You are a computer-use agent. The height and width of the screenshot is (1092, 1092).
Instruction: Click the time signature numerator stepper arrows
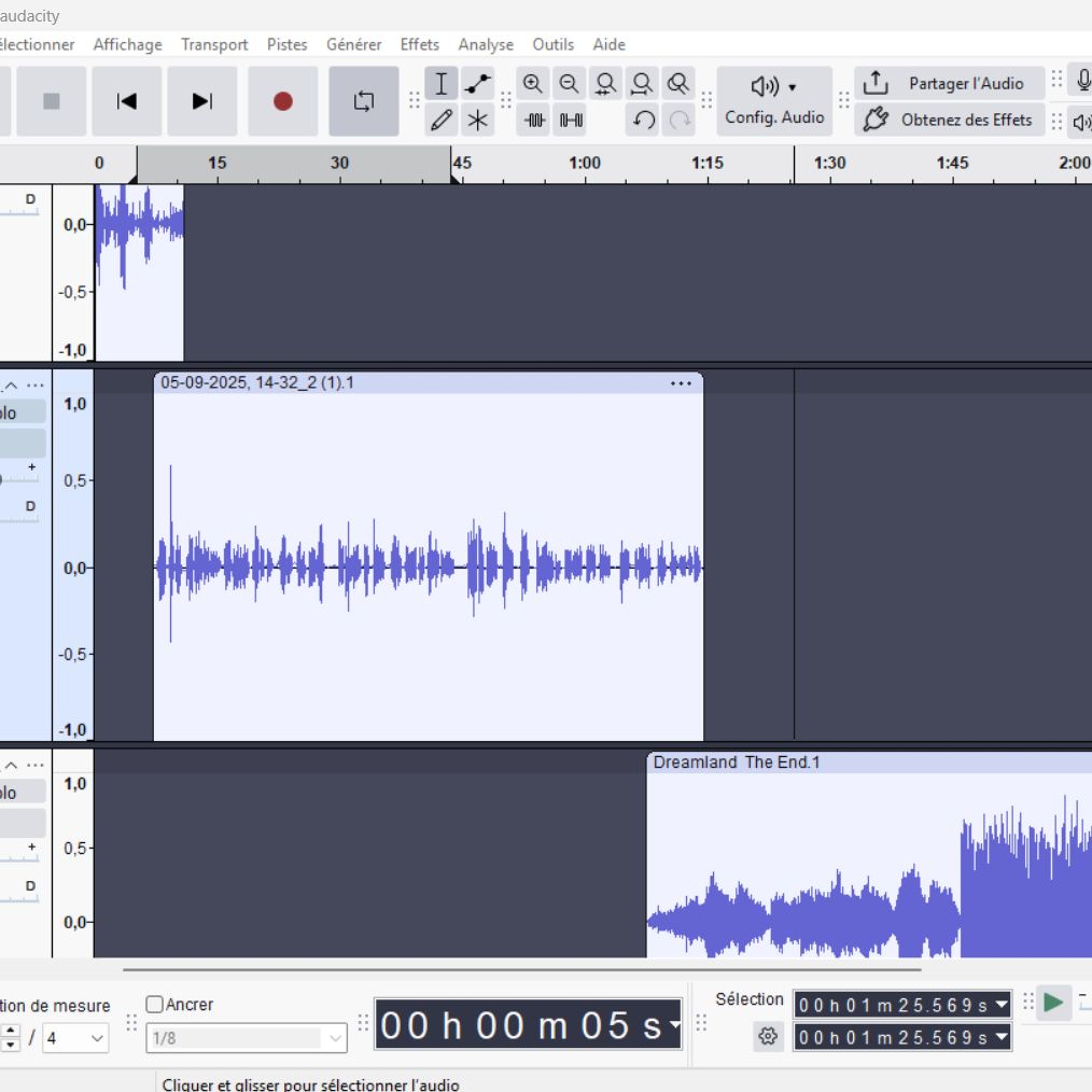(10, 1038)
